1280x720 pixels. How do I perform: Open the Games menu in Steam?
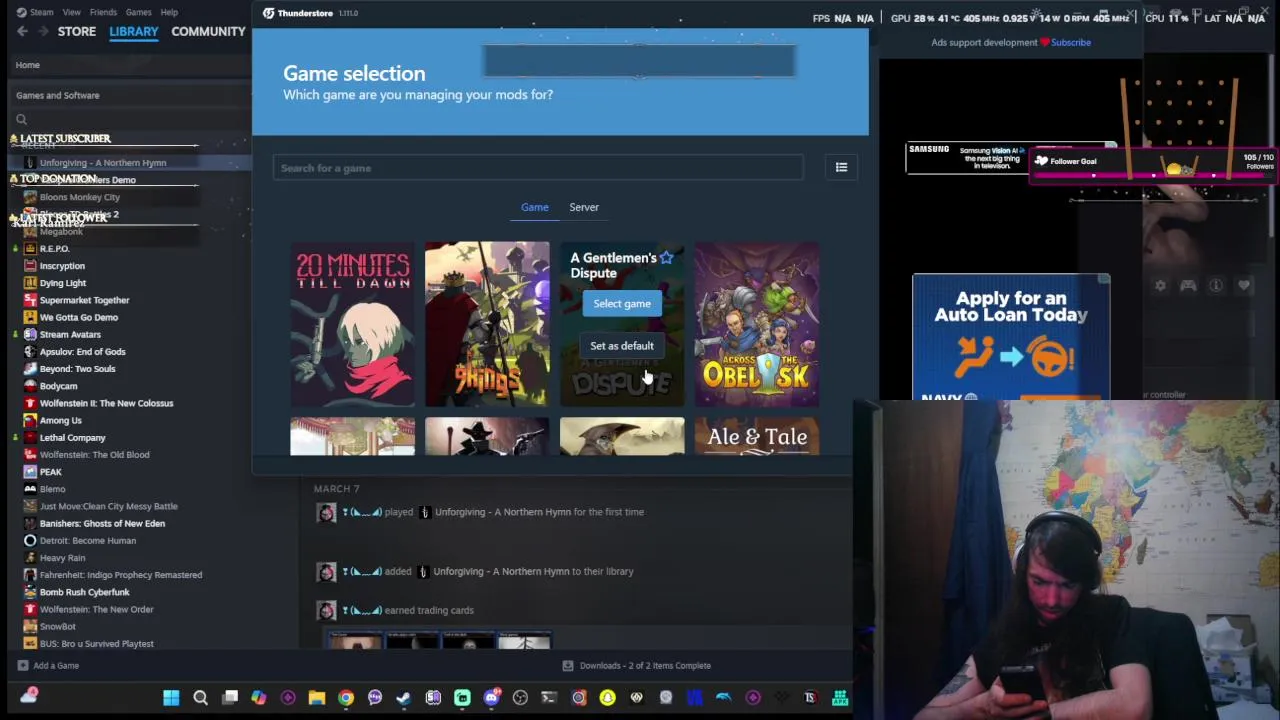(x=138, y=12)
